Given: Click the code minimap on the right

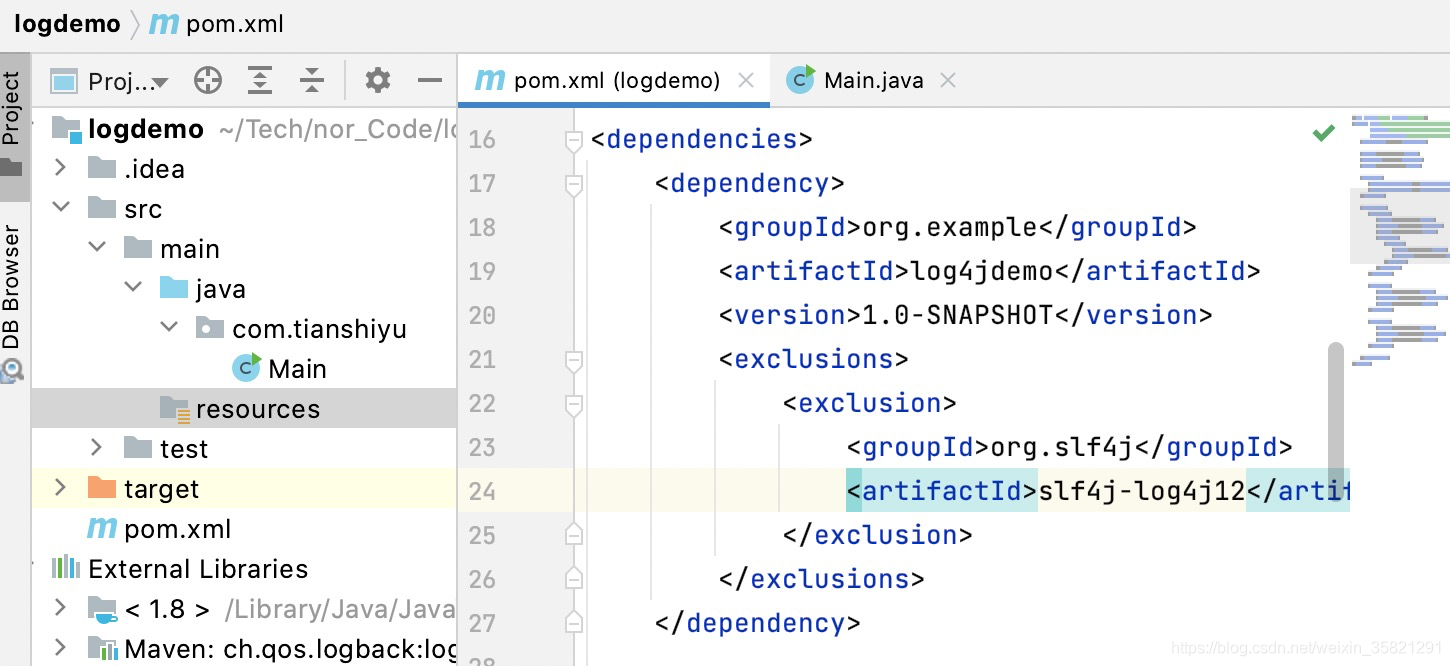Looking at the screenshot, I should click(x=1400, y=240).
